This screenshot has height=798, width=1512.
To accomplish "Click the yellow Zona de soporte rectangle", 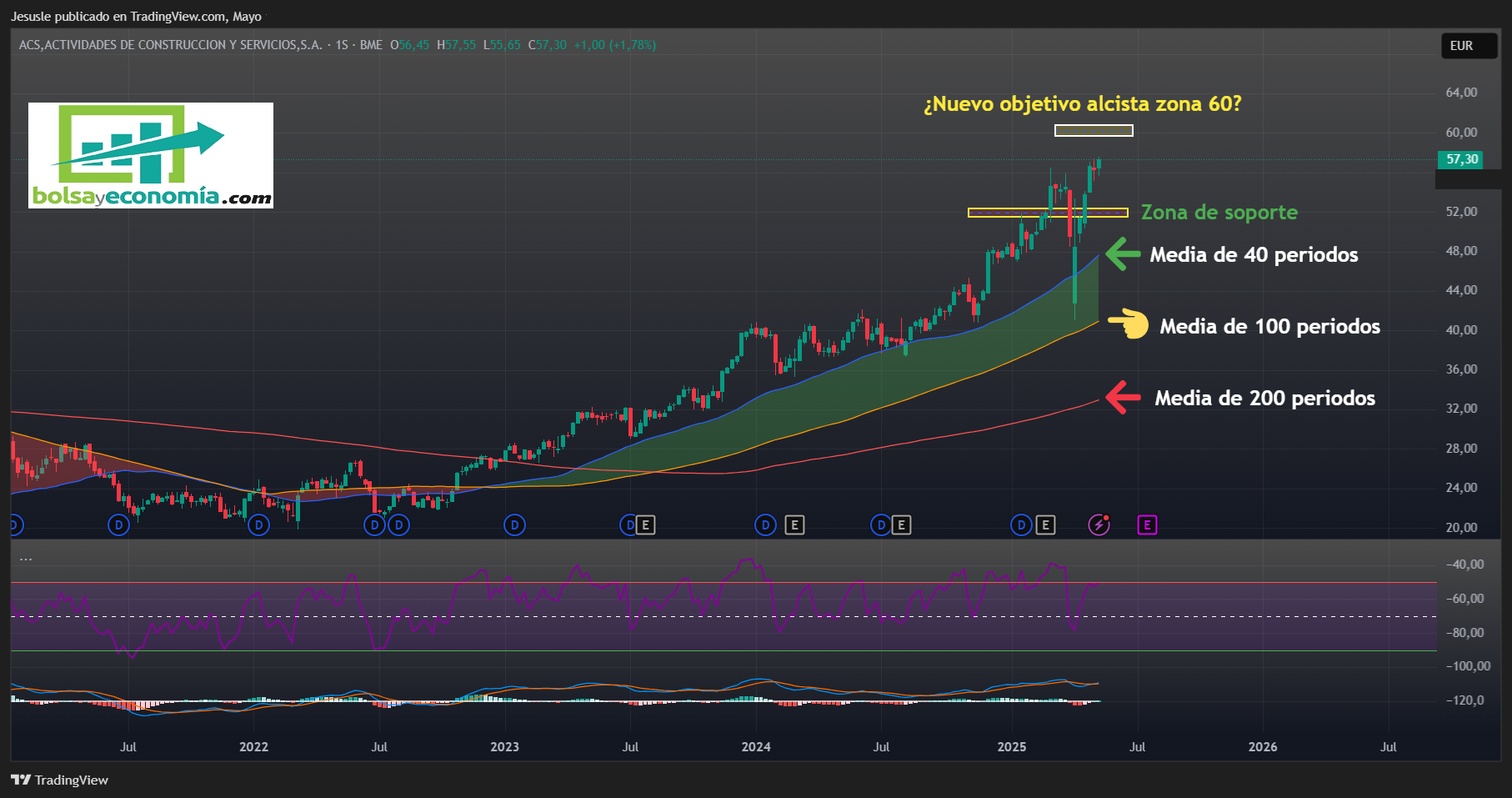I will point(1048,213).
